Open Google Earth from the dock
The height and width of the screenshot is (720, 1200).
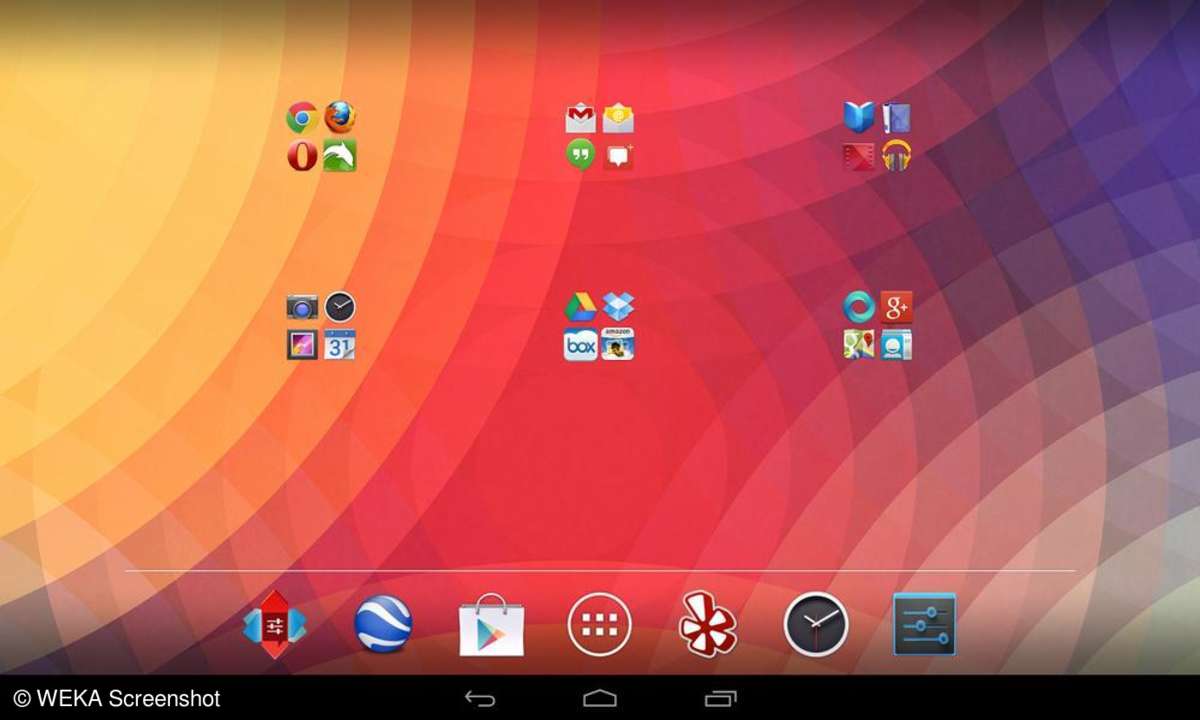383,624
